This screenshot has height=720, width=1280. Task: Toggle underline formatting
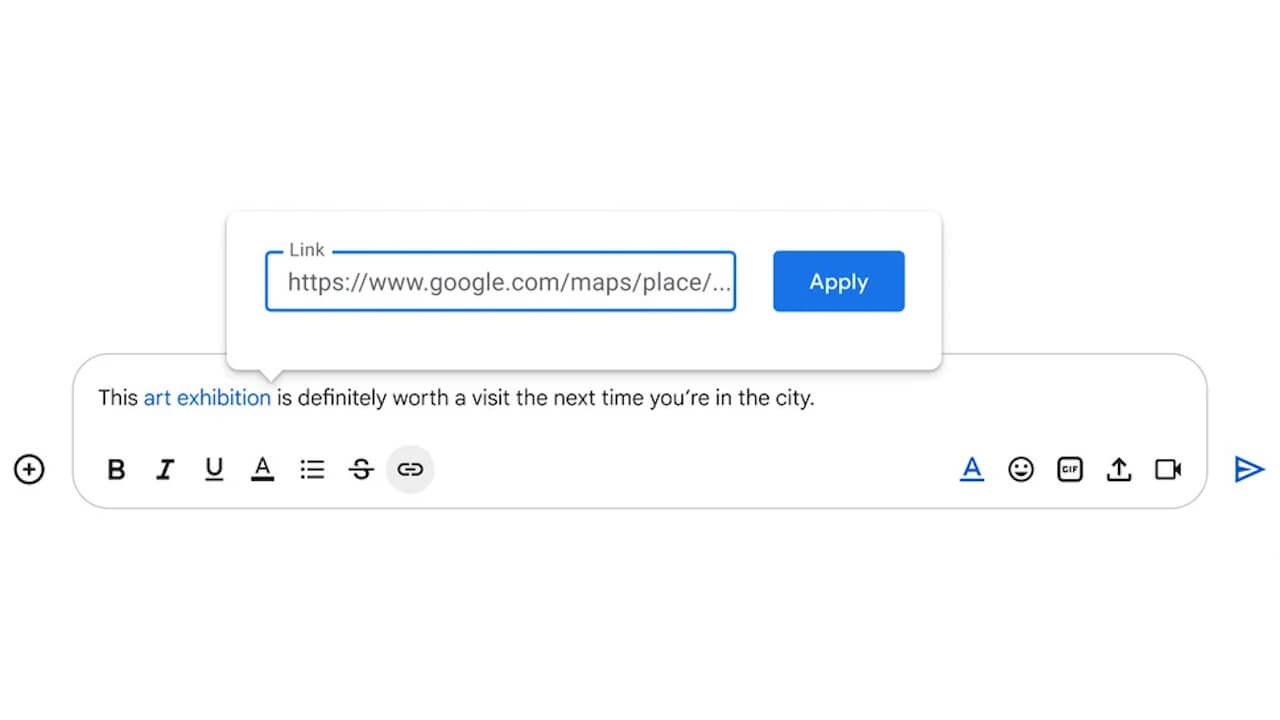coord(214,469)
